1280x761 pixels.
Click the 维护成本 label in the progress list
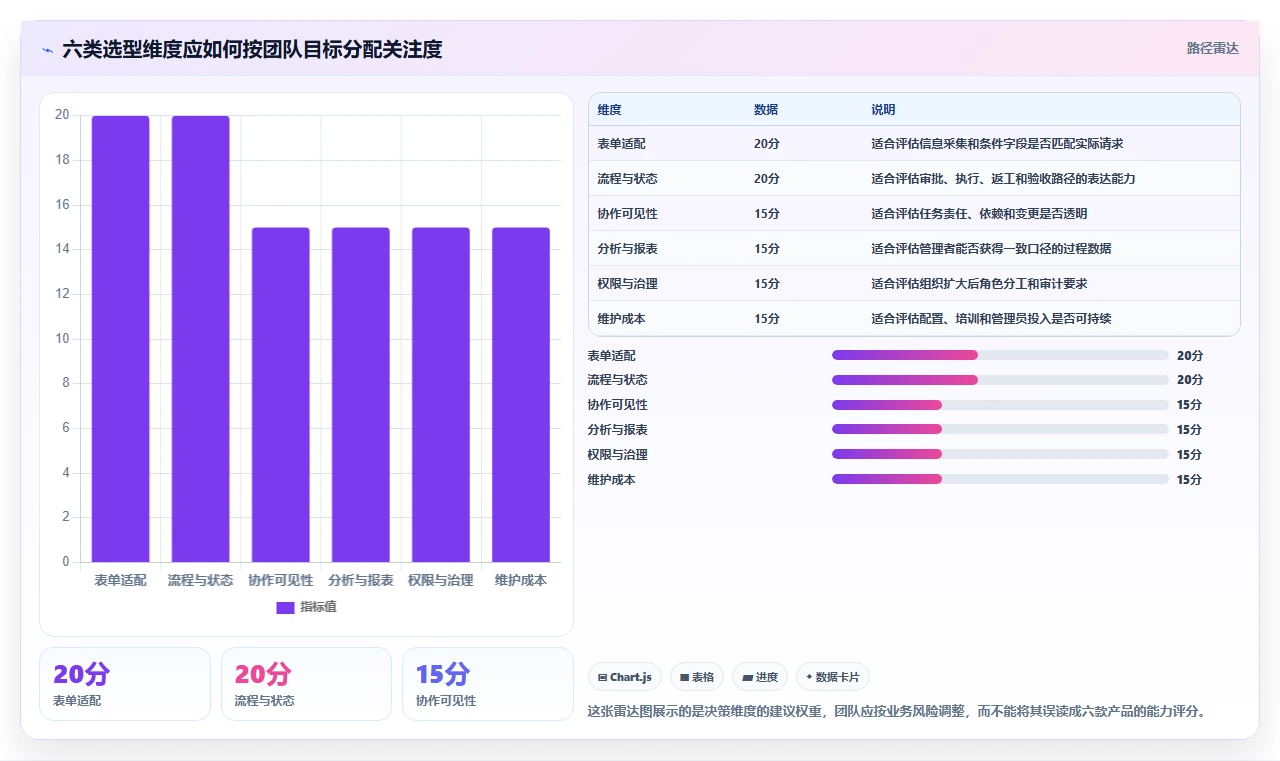611,479
